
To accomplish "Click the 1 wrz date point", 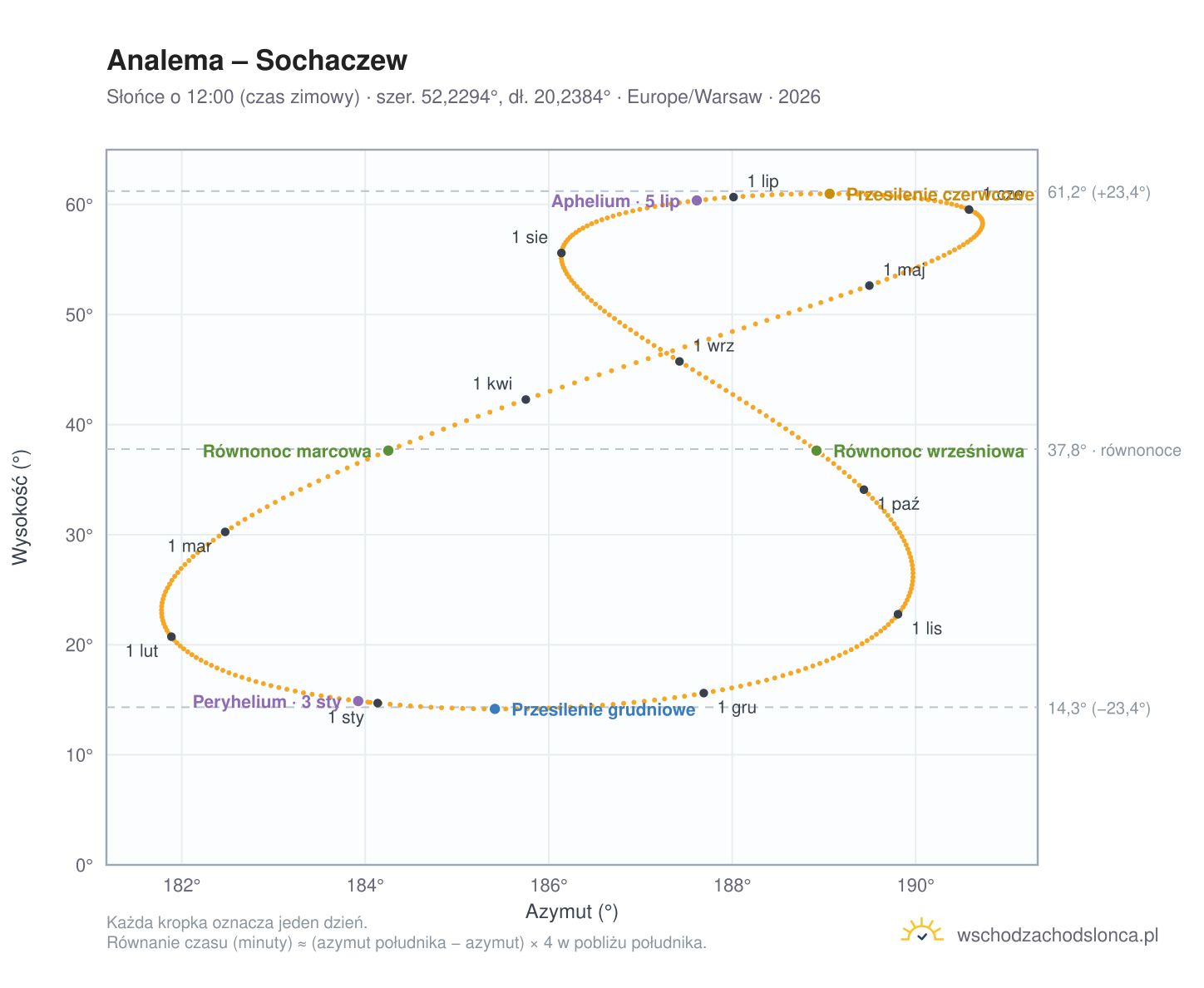I will (679, 361).
